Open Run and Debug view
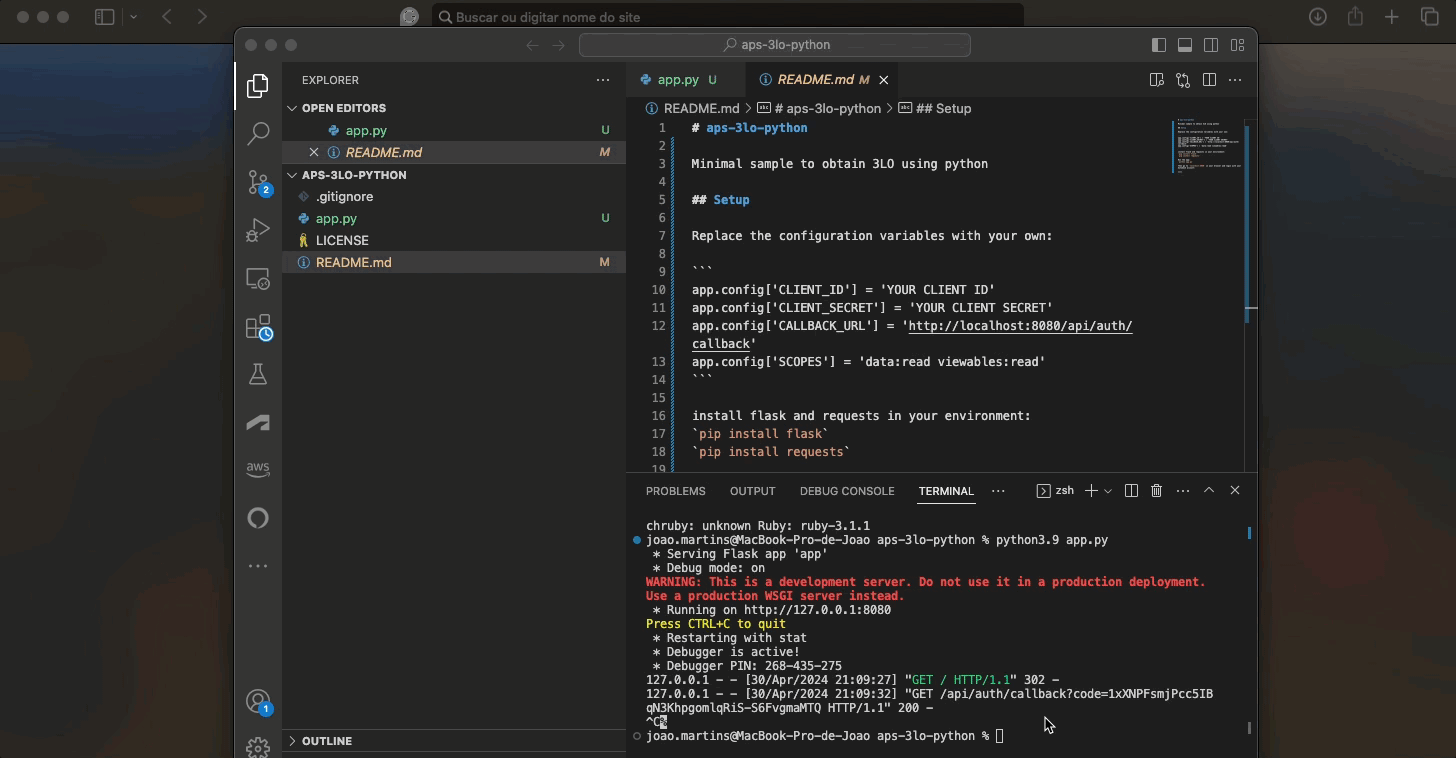Image resolution: width=1456 pixels, height=758 pixels. [x=258, y=230]
